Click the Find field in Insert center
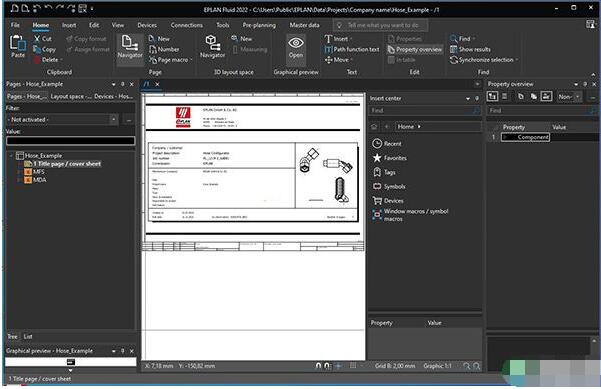This screenshot has width=601, height=389. (425, 110)
